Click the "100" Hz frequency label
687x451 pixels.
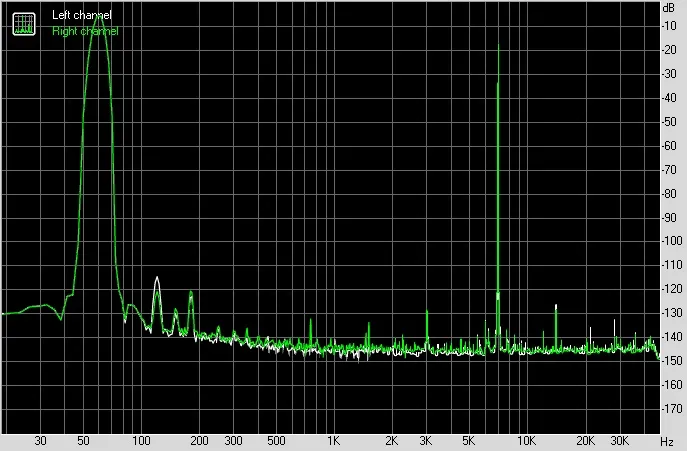[x=142, y=441]
